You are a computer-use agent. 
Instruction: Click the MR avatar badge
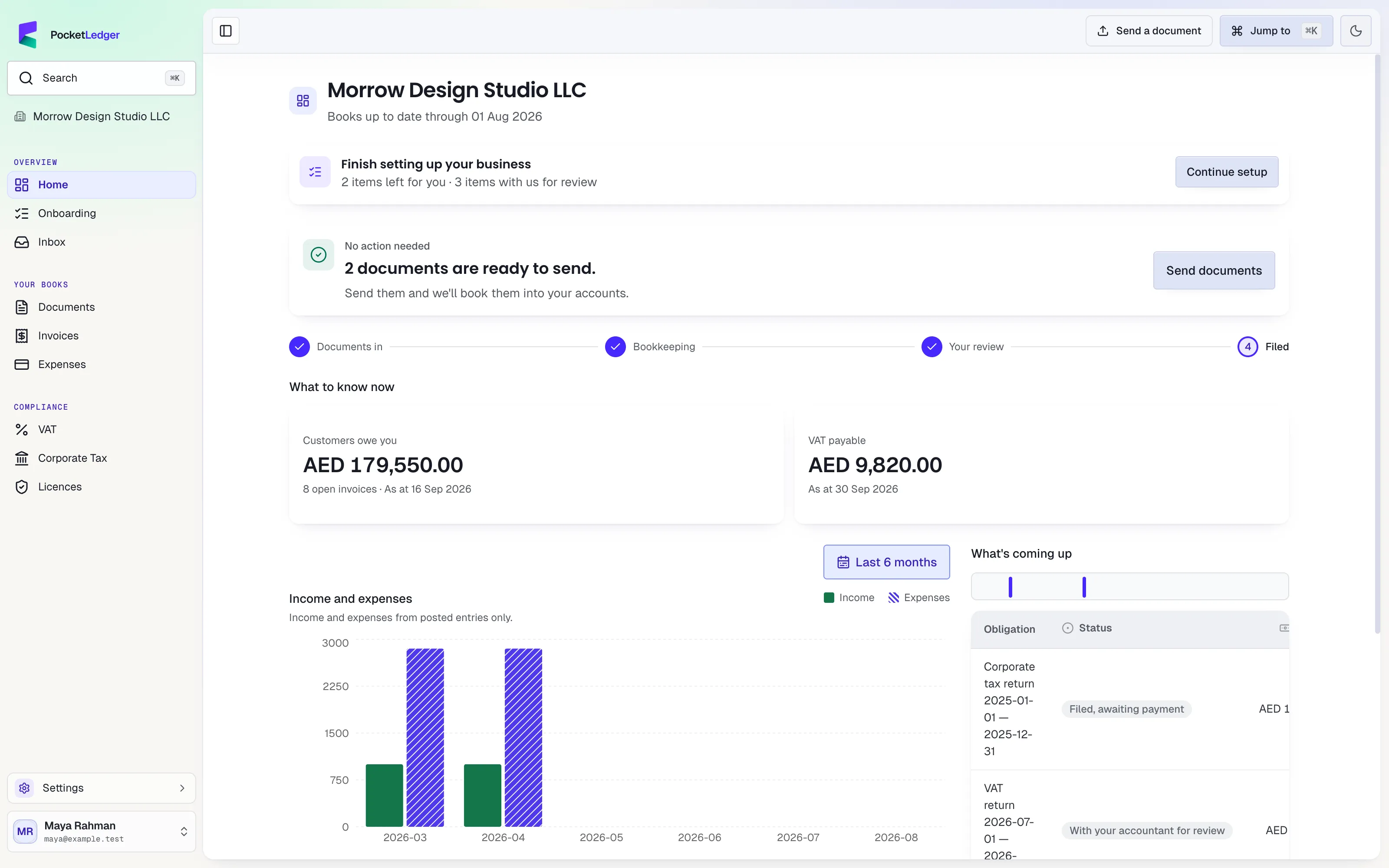pyautogui.click(x=25, y=831)
